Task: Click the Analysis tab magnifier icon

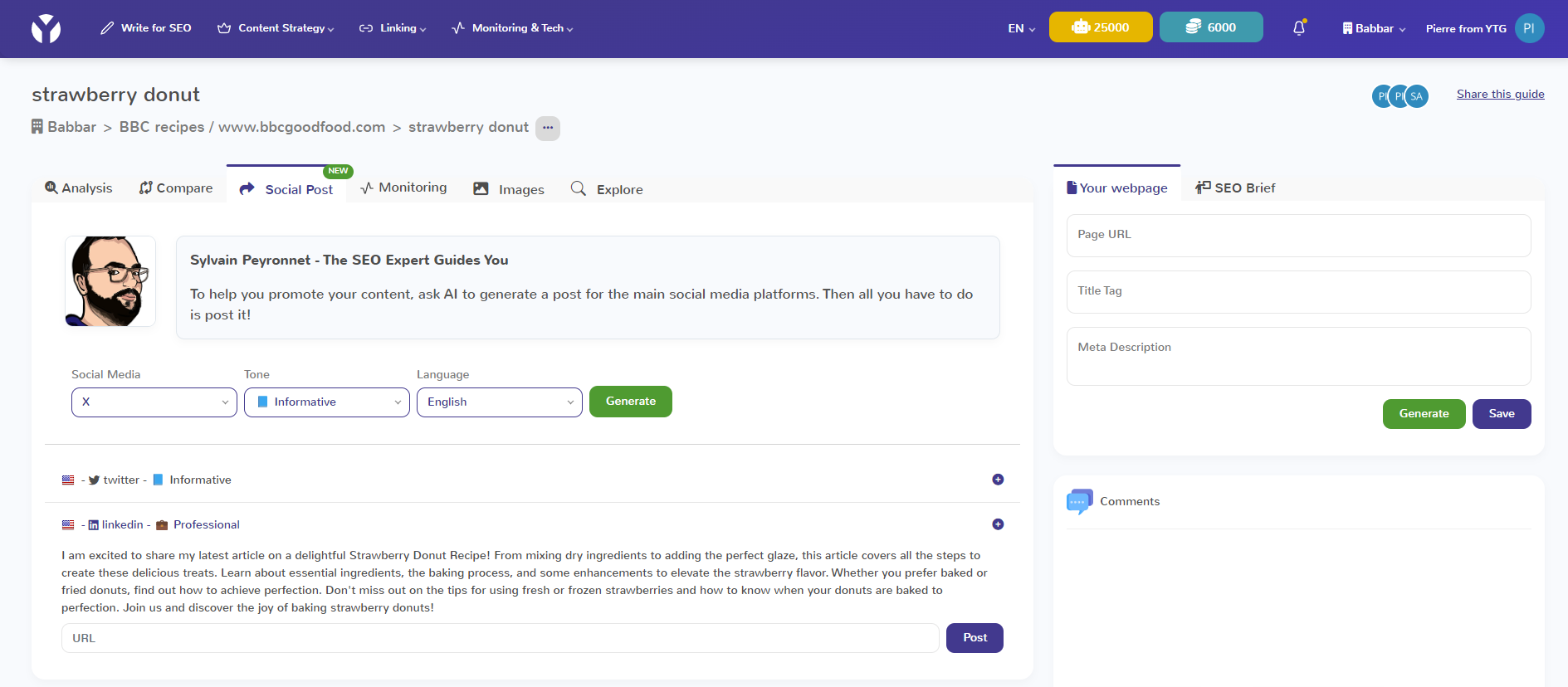Action: pyautogui.click(x=51, y=188)
